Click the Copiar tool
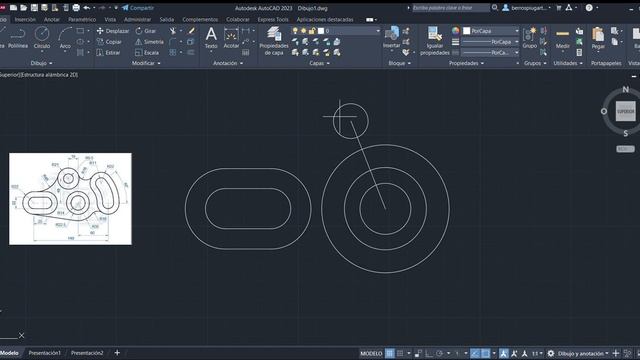Screen dimensions: 640x360 coord(109,42)
